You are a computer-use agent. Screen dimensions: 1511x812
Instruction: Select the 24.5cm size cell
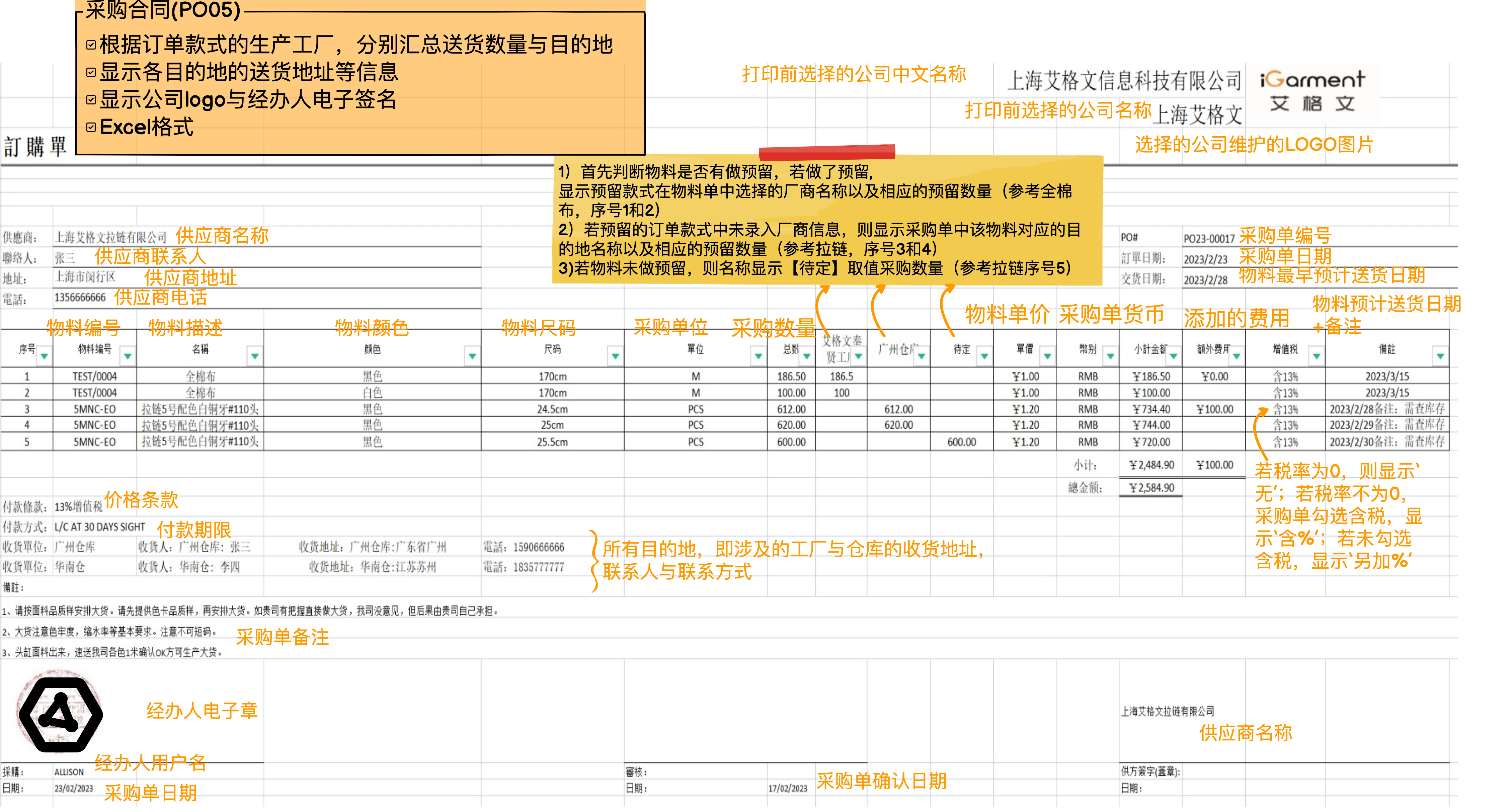pyautogui.click(x=553, y=410)
